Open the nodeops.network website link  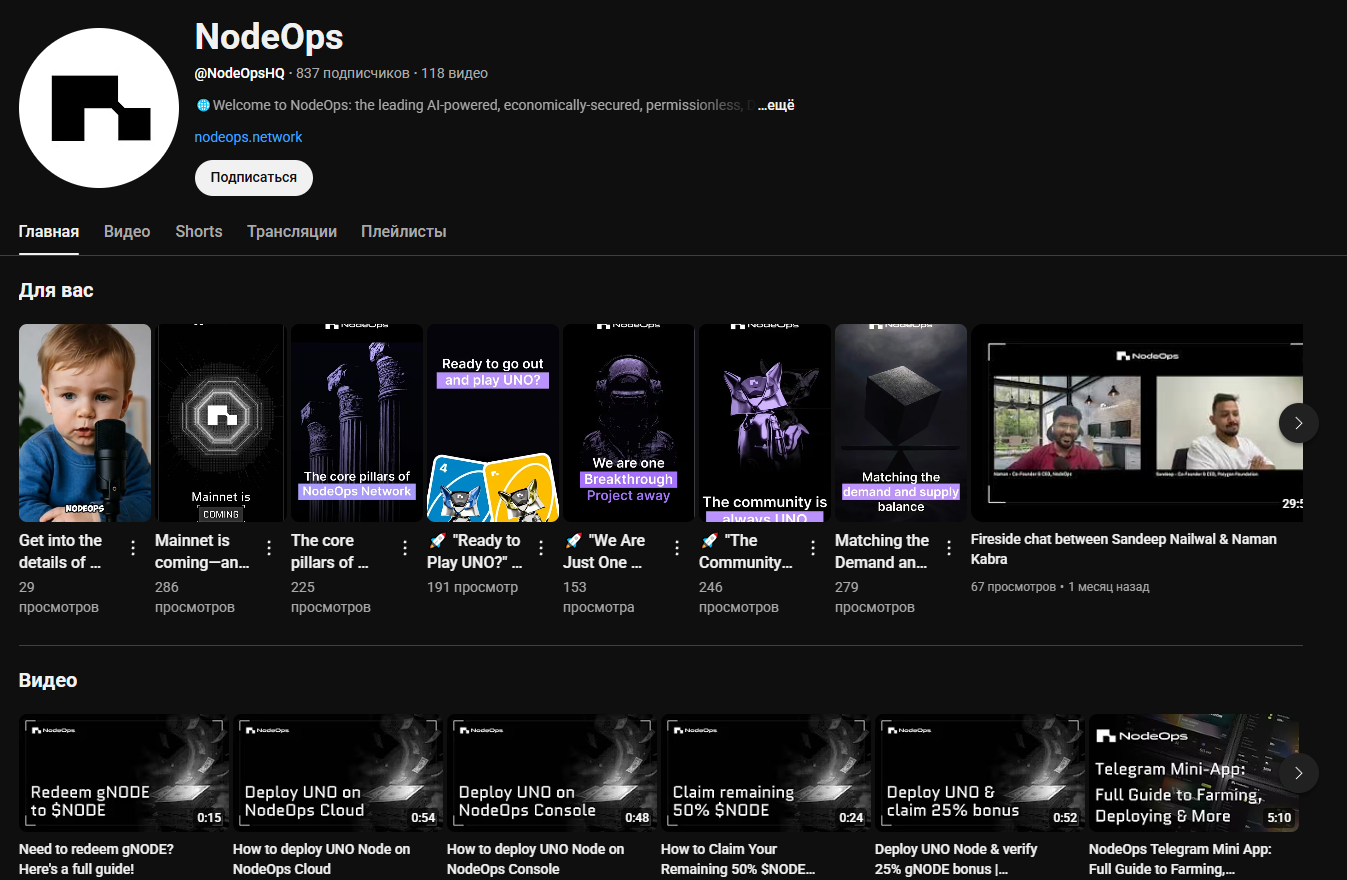(x=248, y=137)
